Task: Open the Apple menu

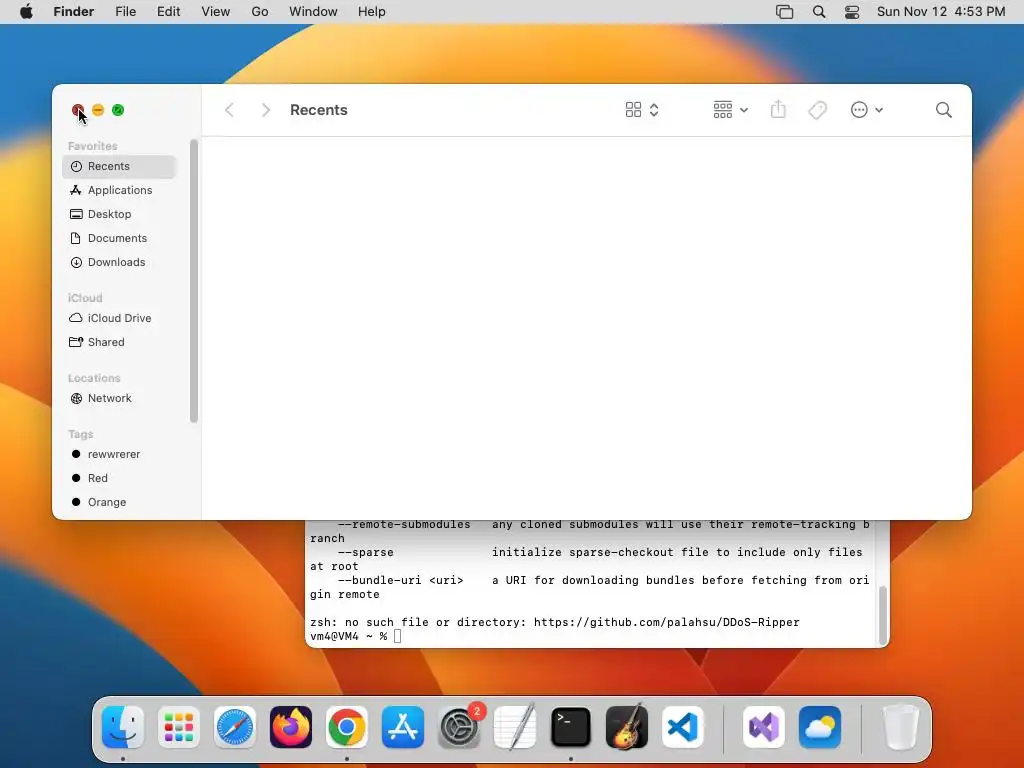Action: [x=26, y=12]
